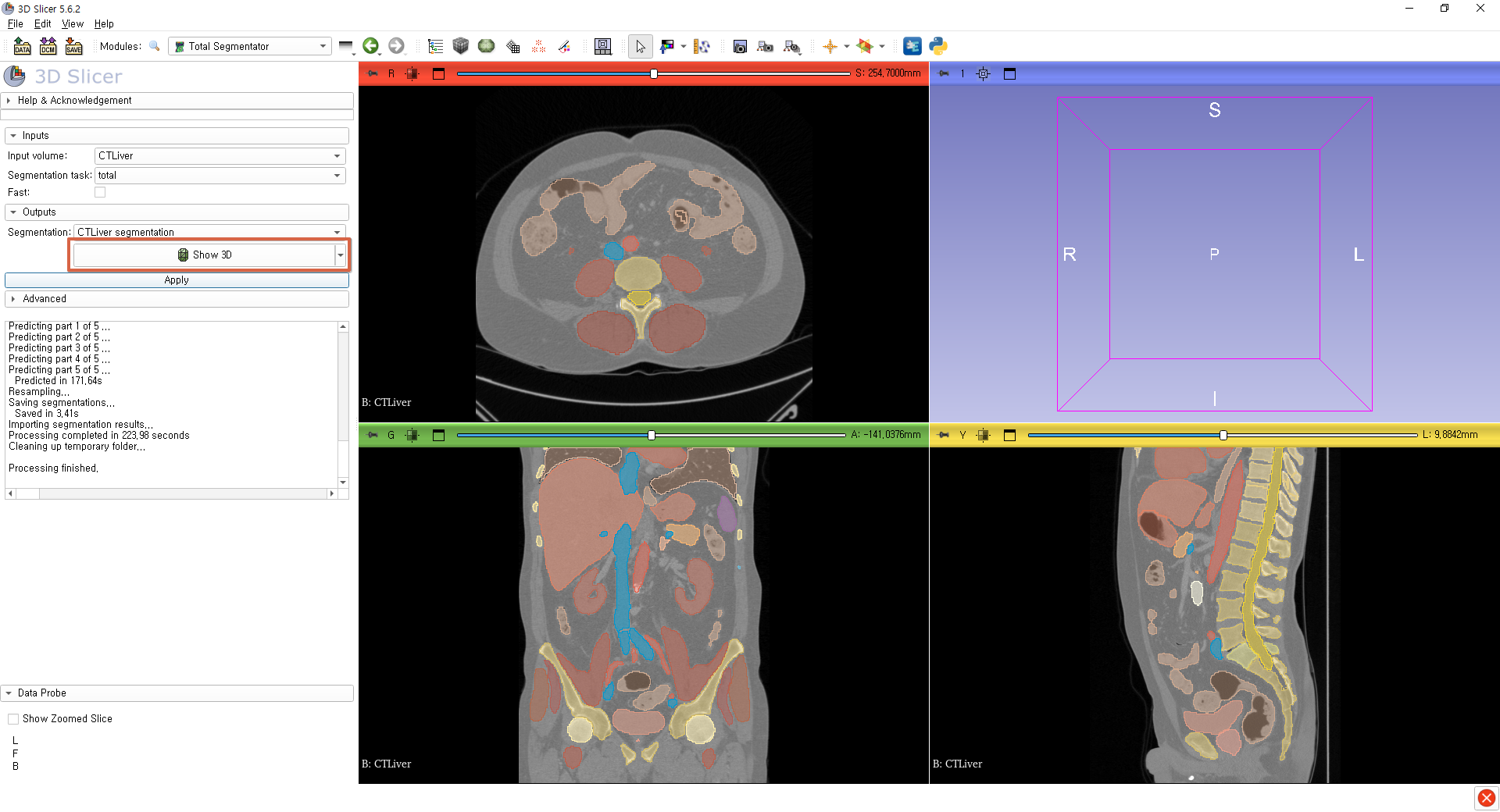The height and width of the screenshot is (812, 1500).
Task: Click the log output vertical scrollbar
Action: (x=343, y=404)
